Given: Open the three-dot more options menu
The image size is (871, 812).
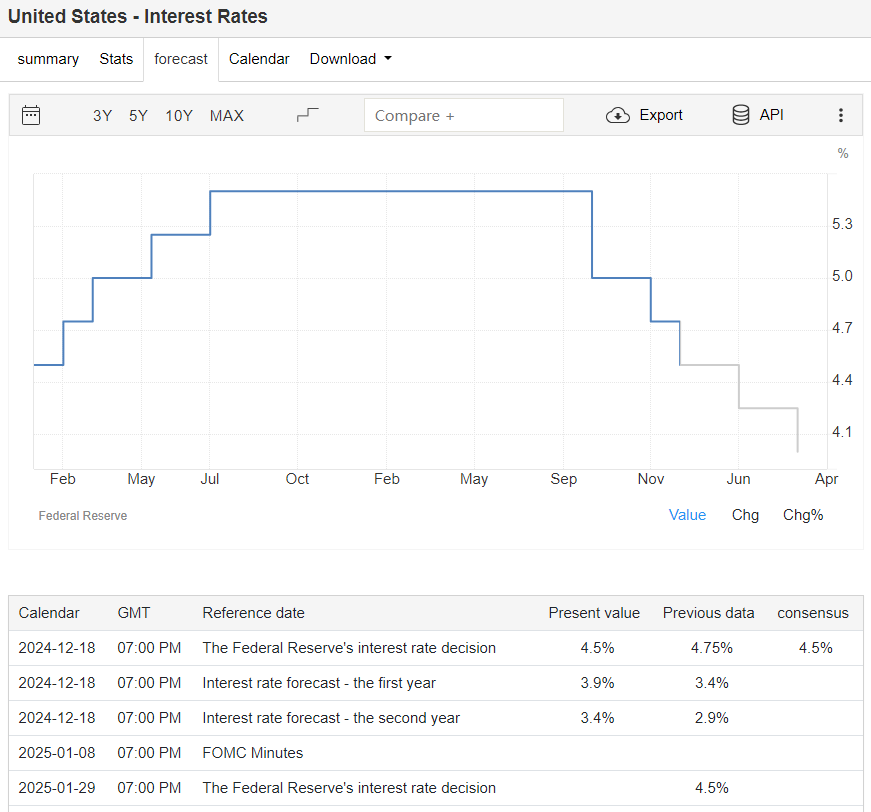Looking at the screenshot, I should coord(840,115).
